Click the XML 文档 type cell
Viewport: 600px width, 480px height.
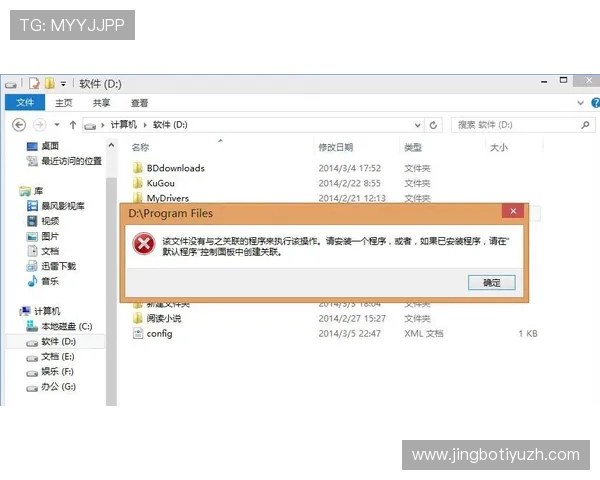click(x=424, y=334)
